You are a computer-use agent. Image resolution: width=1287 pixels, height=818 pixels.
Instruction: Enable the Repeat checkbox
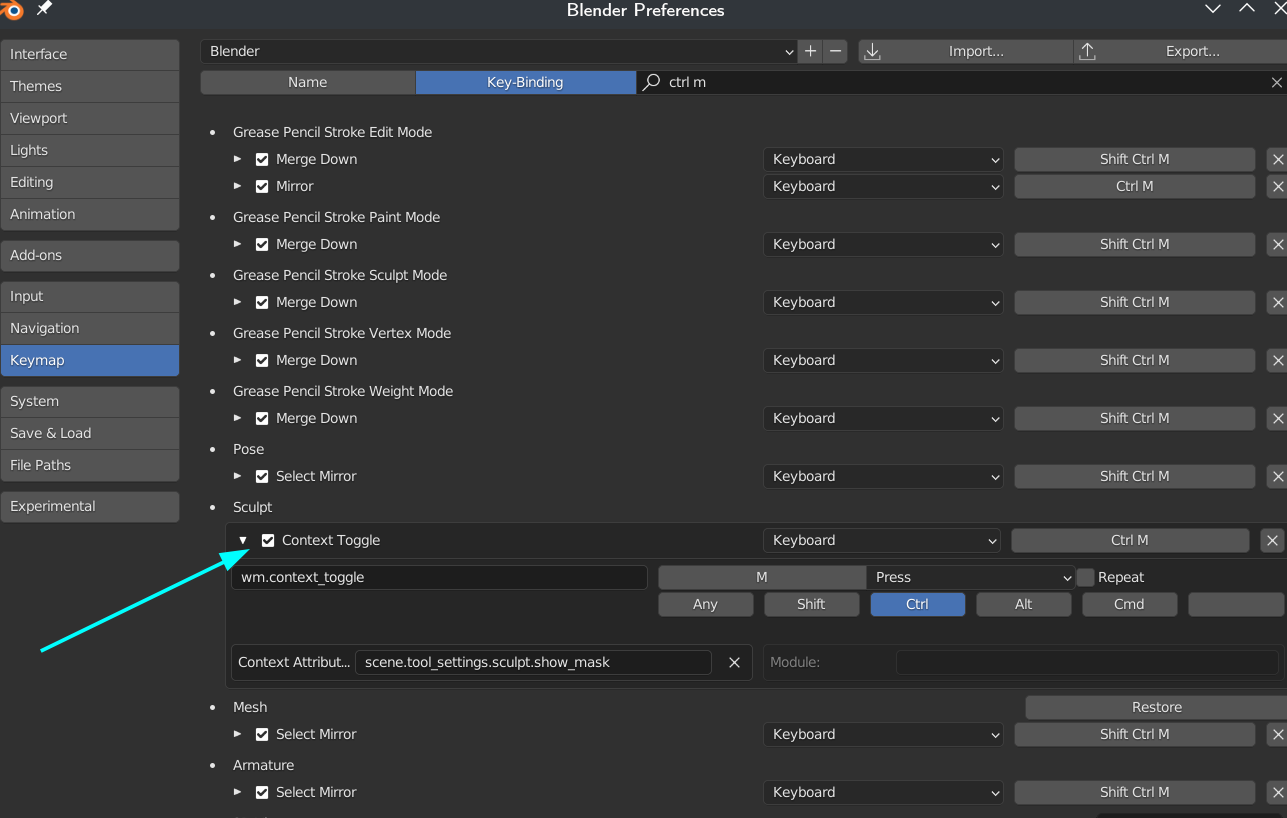1086,577
